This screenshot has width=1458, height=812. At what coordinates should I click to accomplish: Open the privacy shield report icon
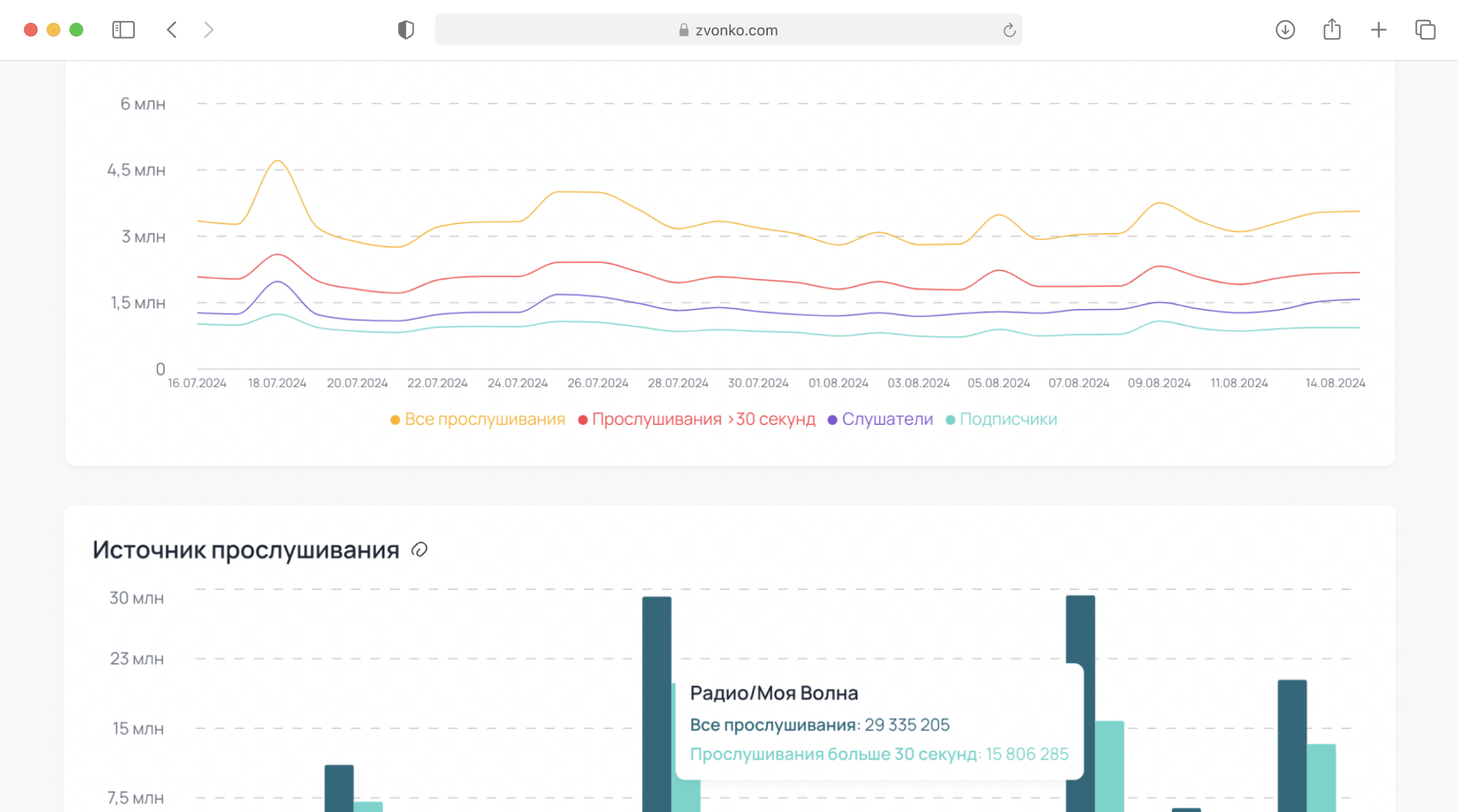click(406, 30)
